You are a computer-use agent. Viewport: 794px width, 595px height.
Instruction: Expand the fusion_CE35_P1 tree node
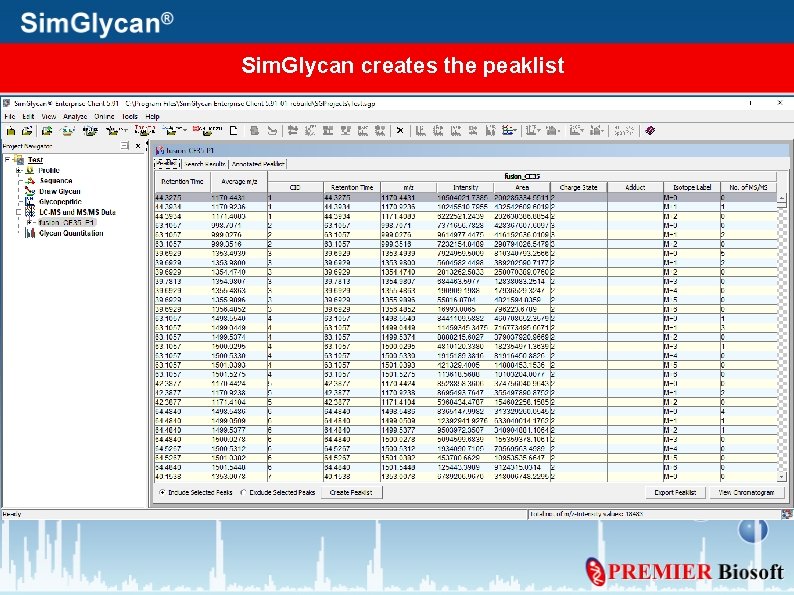29,223
